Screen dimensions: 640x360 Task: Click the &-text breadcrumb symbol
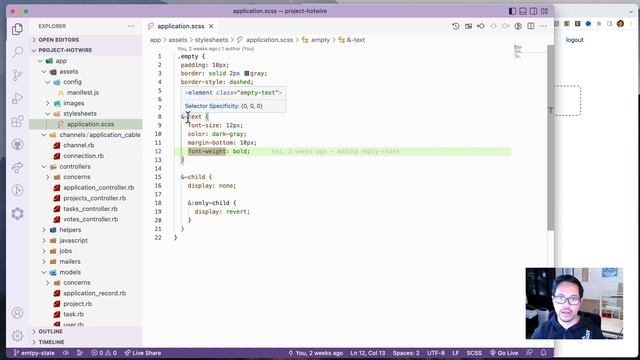click(351, 40)
